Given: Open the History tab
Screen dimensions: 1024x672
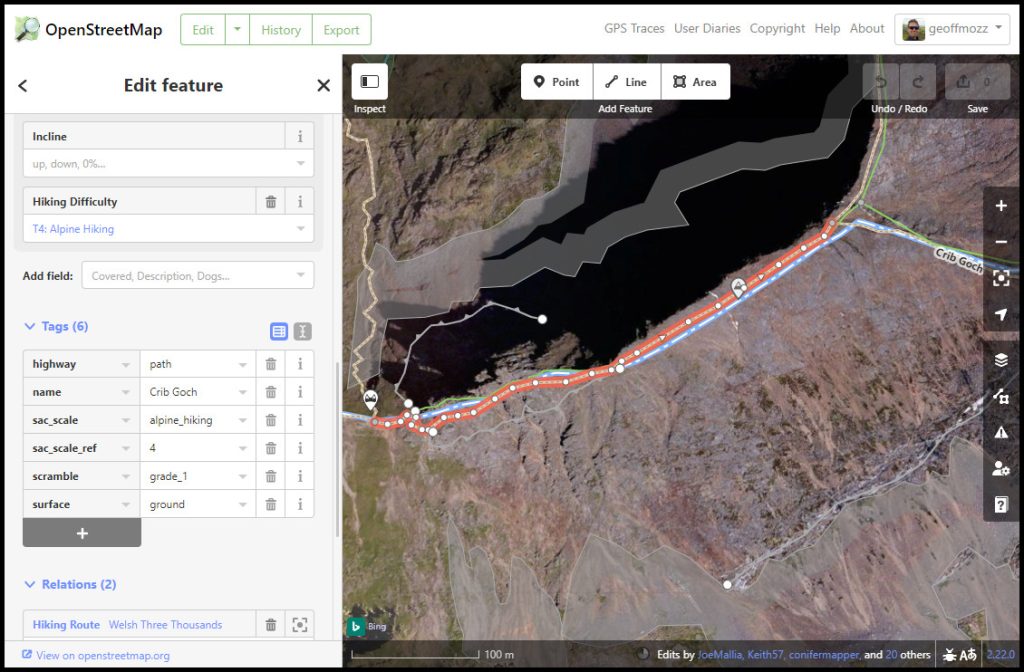Looking at the screenshot, I should click(x=281, y=30).
